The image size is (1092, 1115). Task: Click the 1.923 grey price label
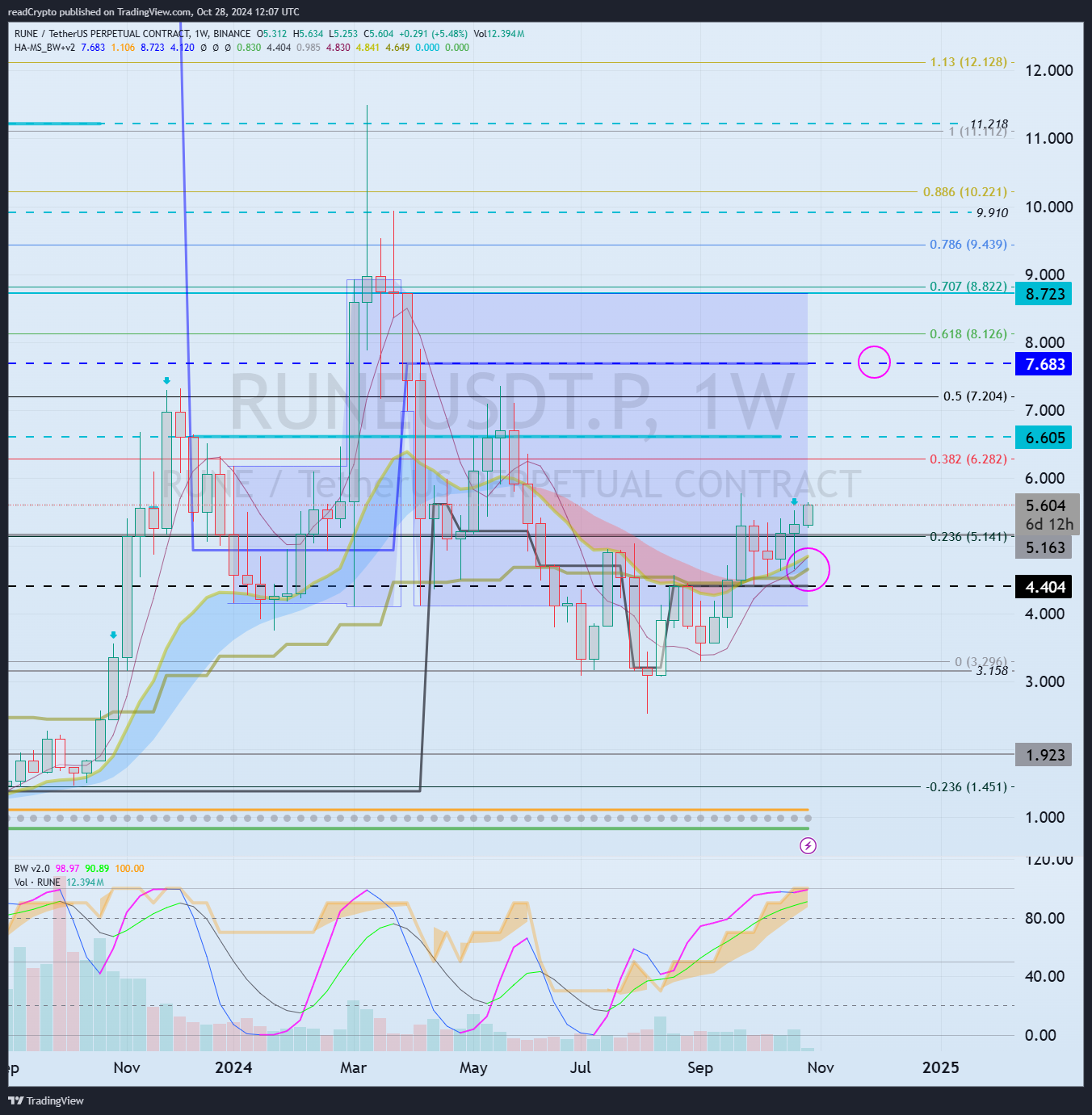(1044, 755)
